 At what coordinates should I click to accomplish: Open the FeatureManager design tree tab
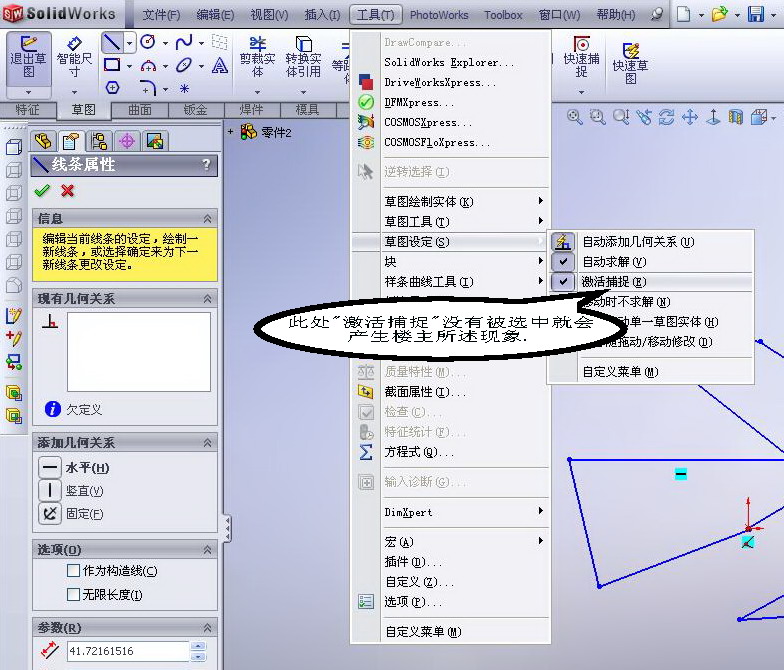click(x=44, y=142)
